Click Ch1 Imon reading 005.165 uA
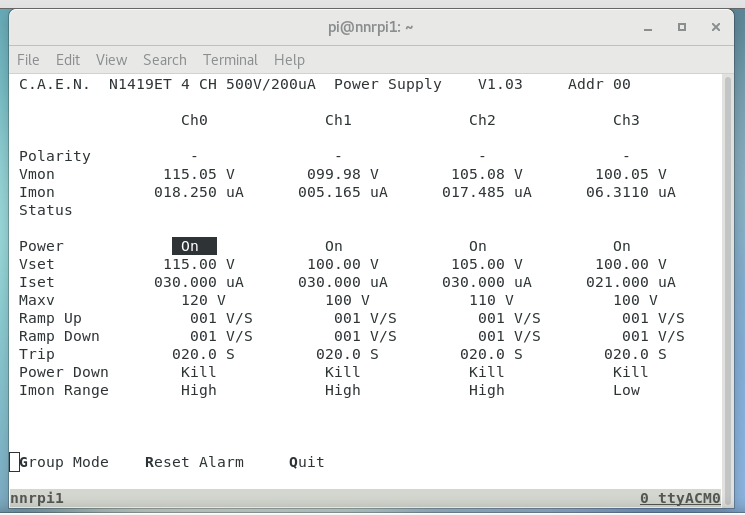 point(343,192)
